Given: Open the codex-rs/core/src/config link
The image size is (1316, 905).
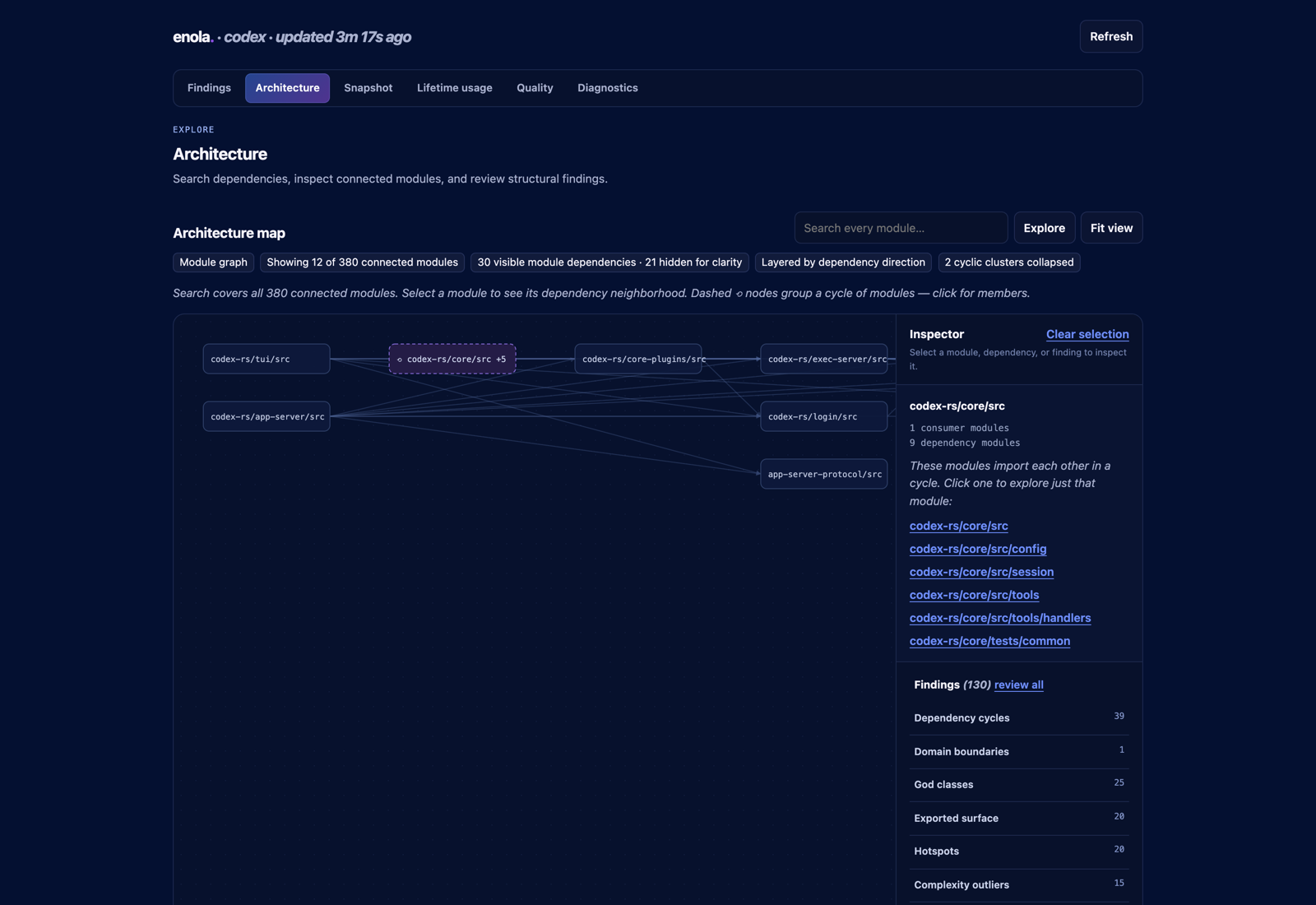Looking at the screenshot, I should point(978,549).
